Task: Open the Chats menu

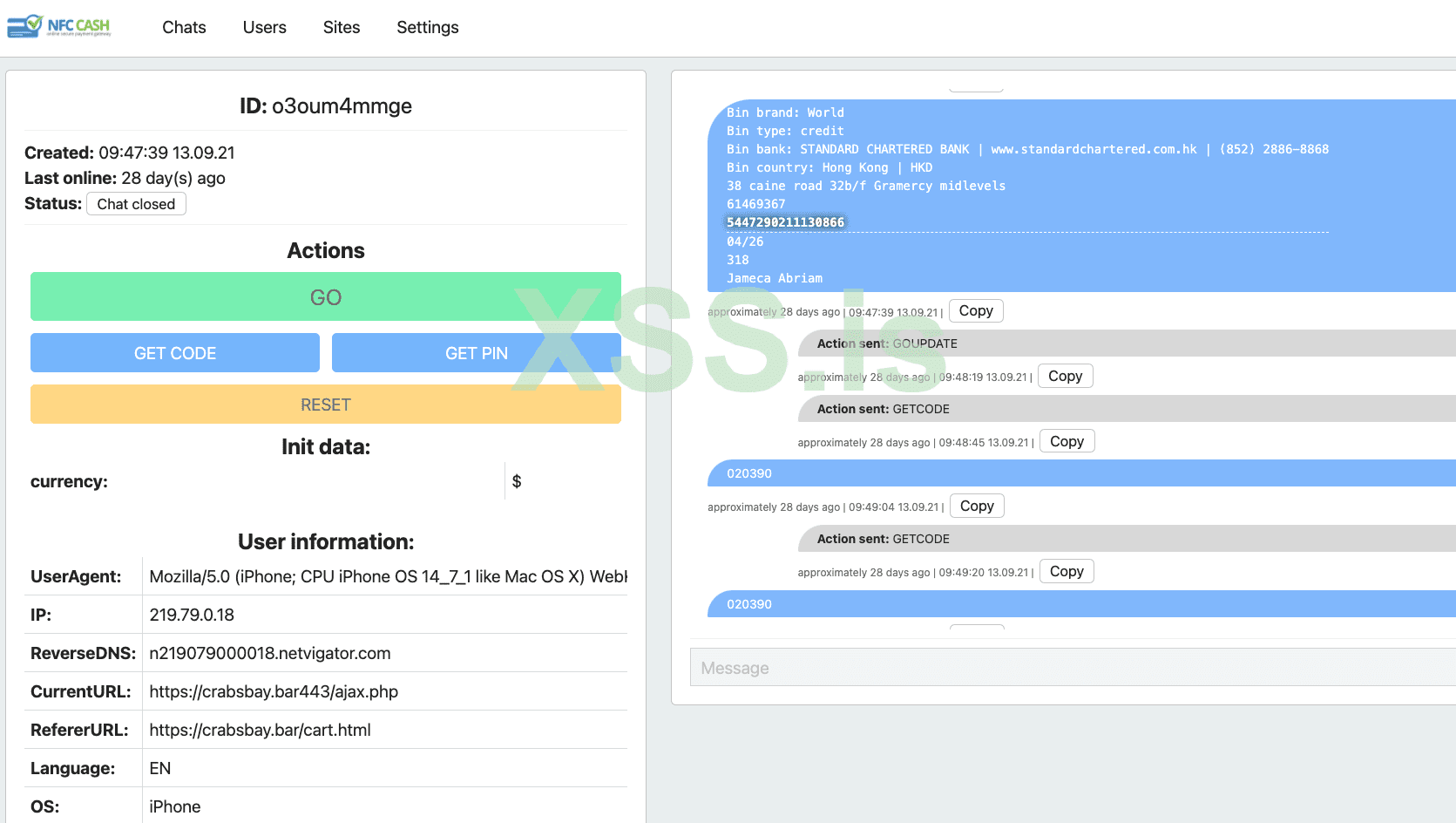Action: [184, 27]
